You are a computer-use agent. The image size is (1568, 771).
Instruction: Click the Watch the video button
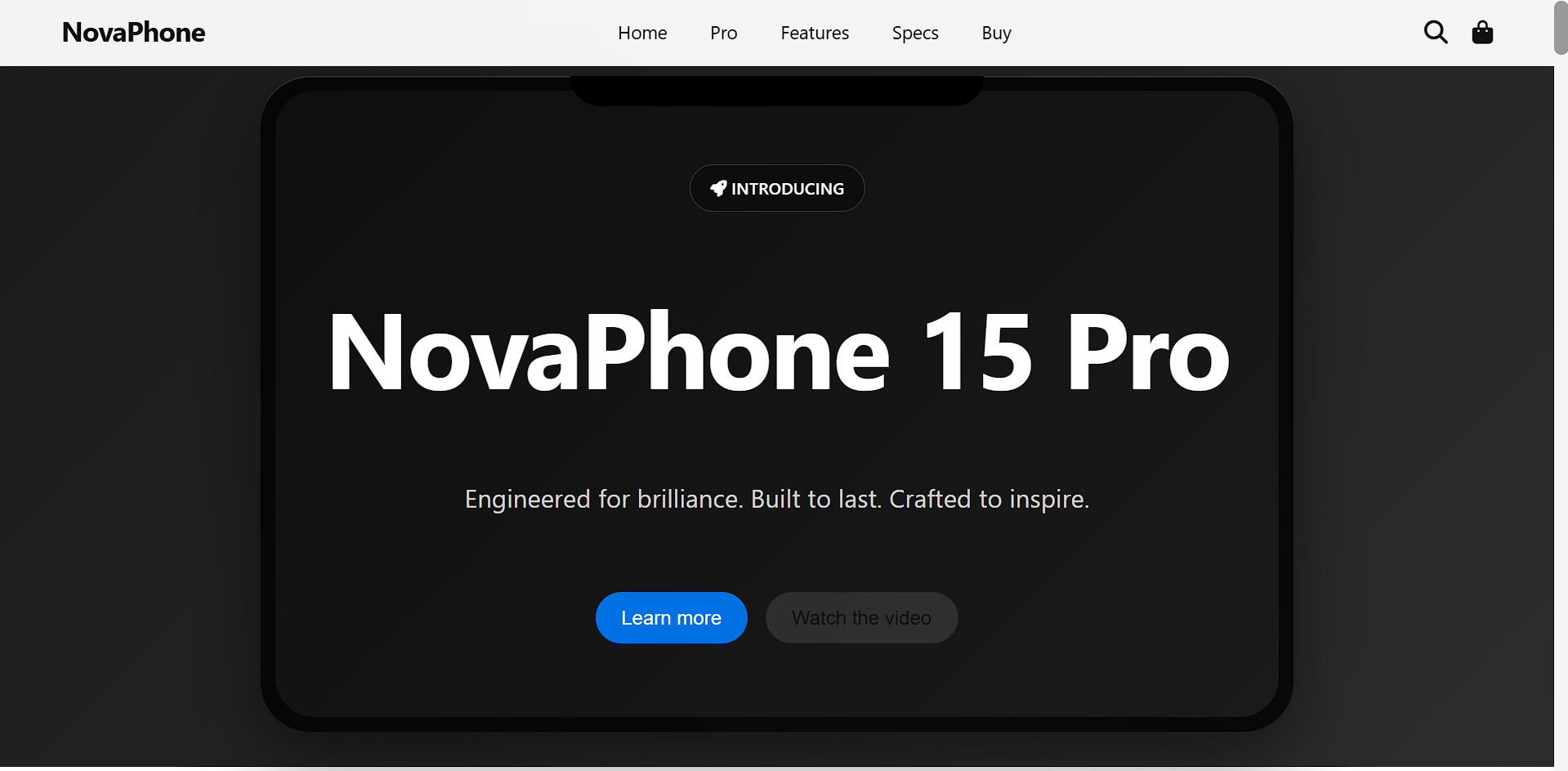click(x=862, y=618)
